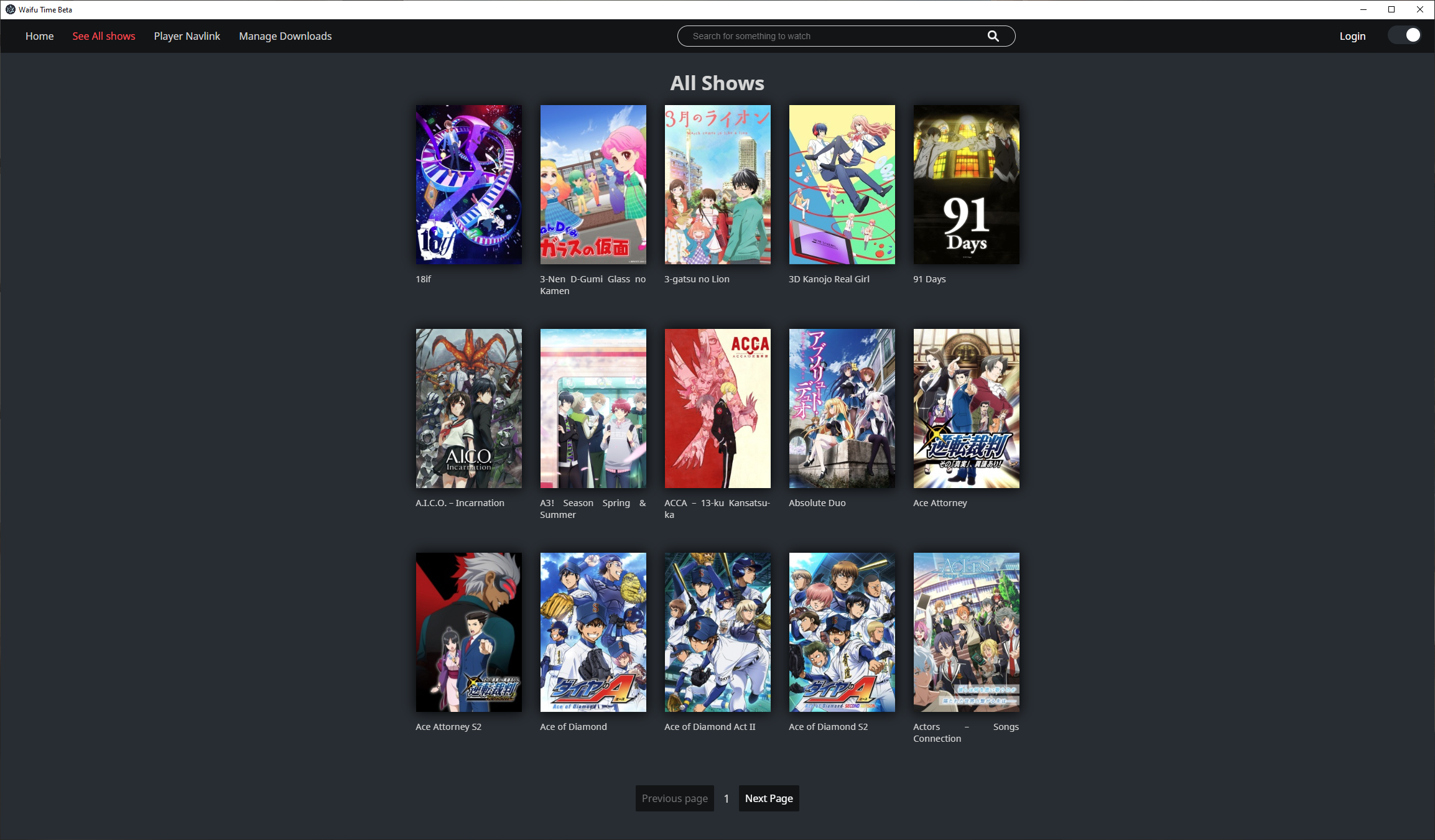Click the Actors Songs Connection thumbnail
1435x840 pixels.
tap(965, 632)
